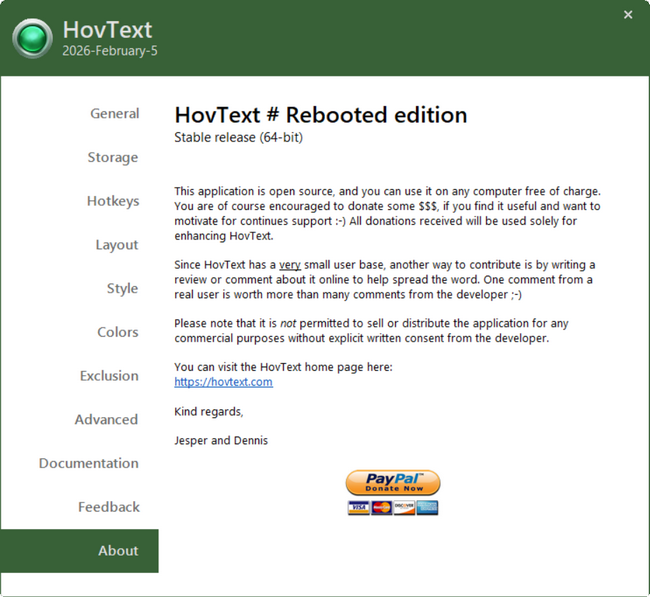
Task: Show the Colors settings page
Action: tap(117, 332)
